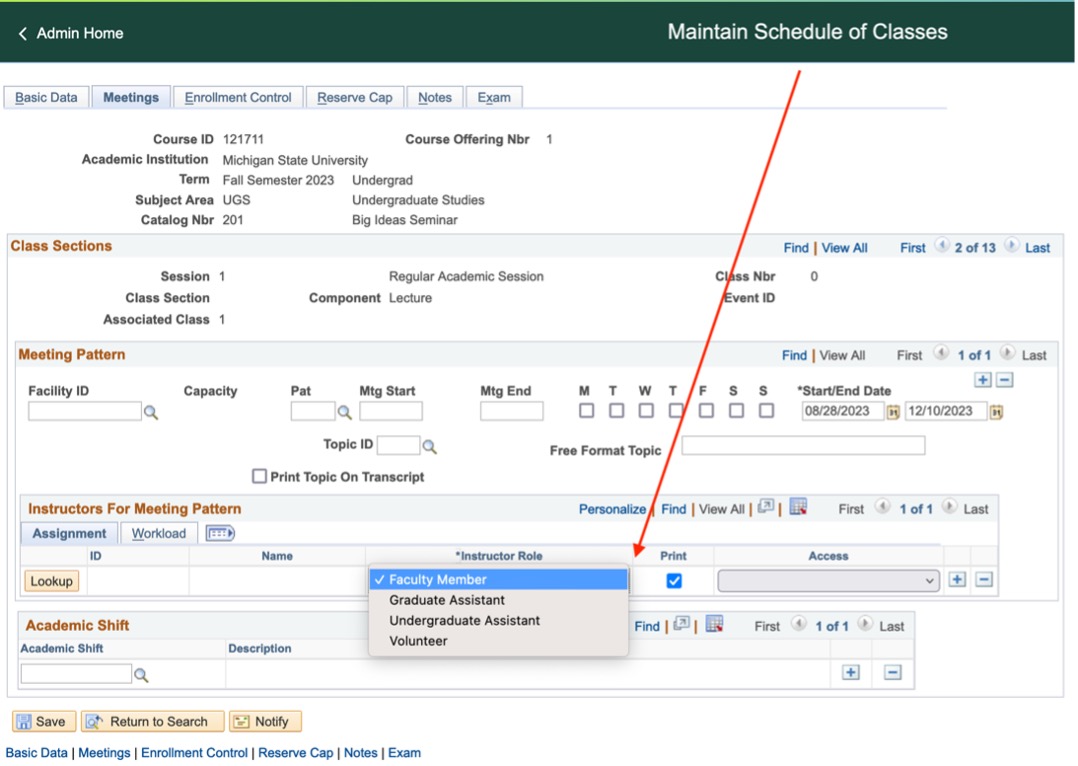Screen dimensions: 1078x766
Task: Click the start date field 08/28/2023
Action: coord(843,411)
